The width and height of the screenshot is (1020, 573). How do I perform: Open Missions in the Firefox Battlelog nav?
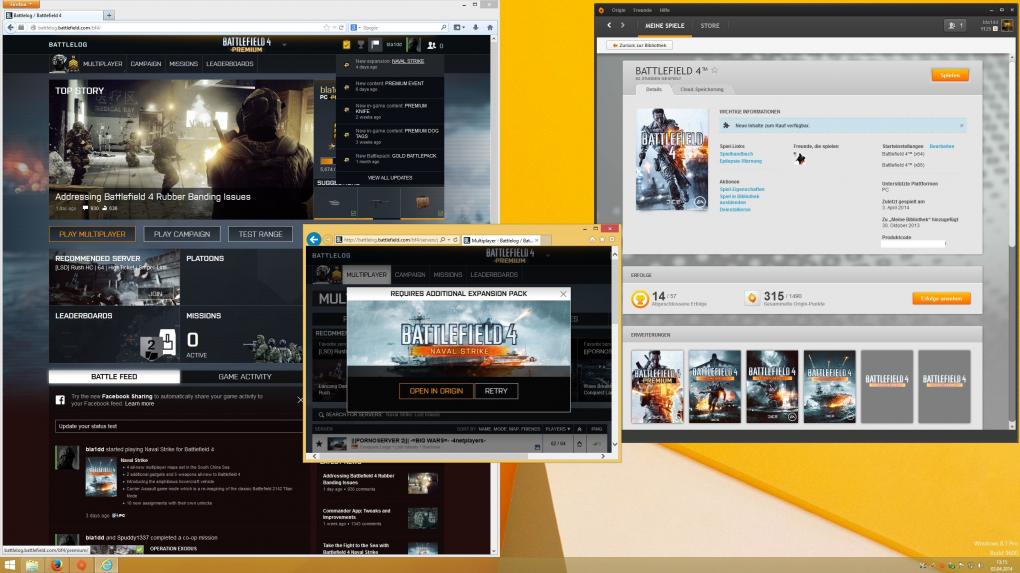coord(183,64)
